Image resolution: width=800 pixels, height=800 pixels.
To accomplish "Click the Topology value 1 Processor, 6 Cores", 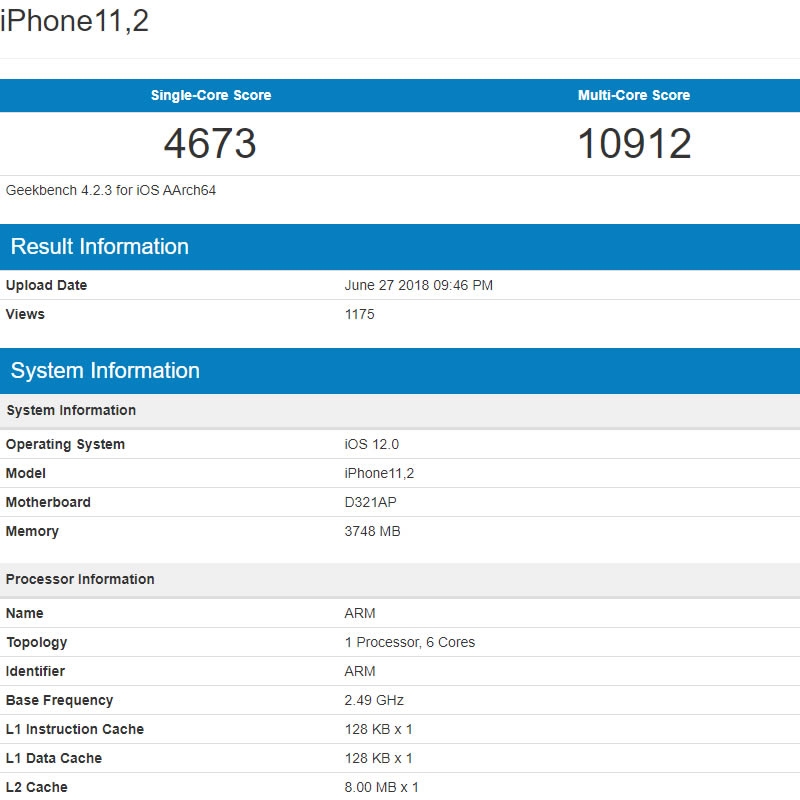I will (x=409, y=642).
